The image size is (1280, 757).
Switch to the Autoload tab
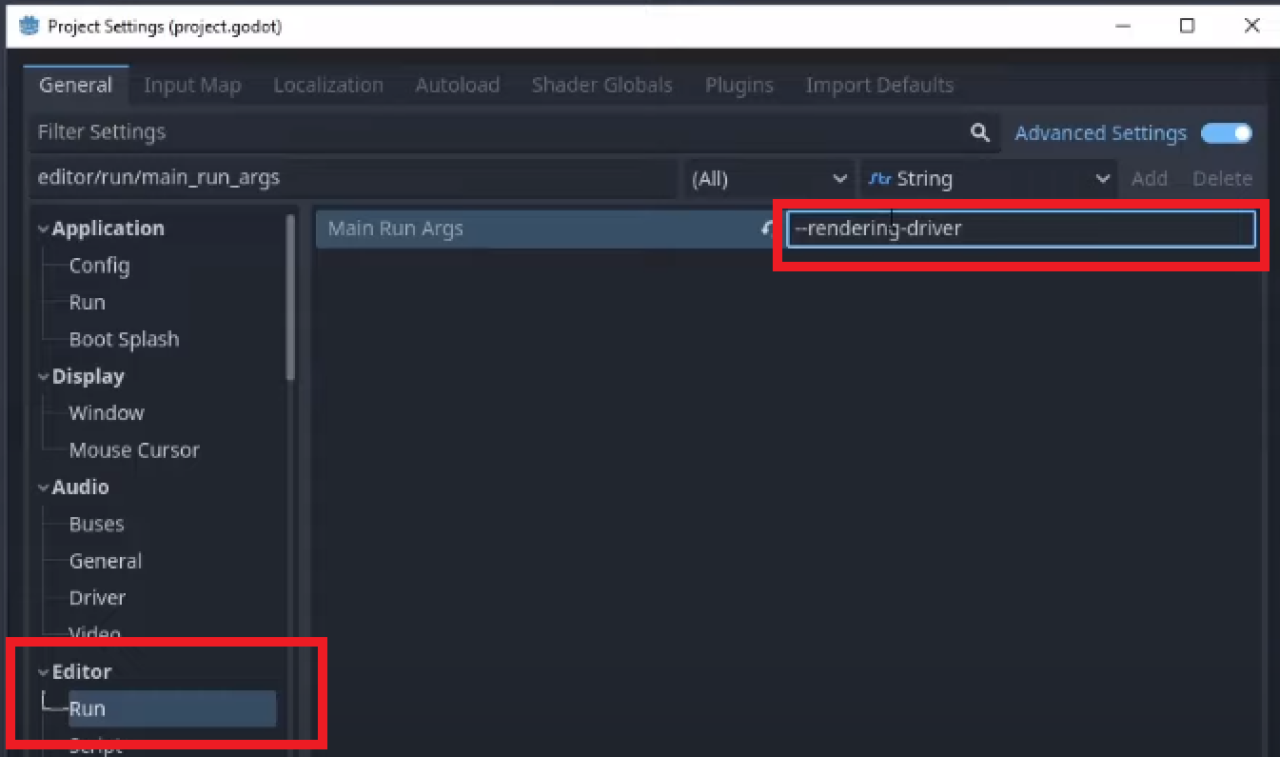457,85
